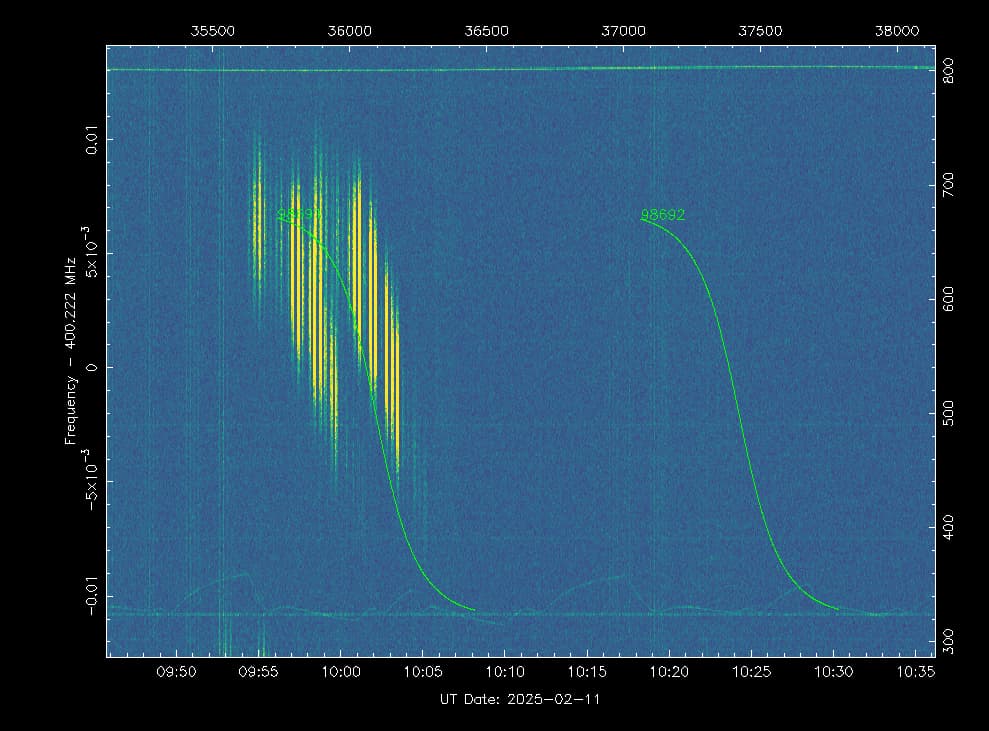Select the 37500 top axis tick label

tap(760, 31)
